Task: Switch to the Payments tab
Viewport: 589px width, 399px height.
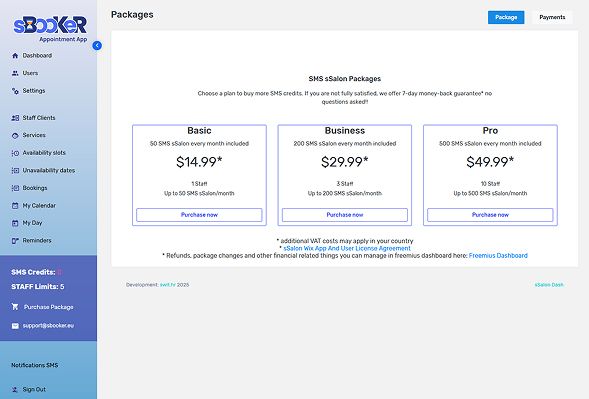Action: pos(552,17)
